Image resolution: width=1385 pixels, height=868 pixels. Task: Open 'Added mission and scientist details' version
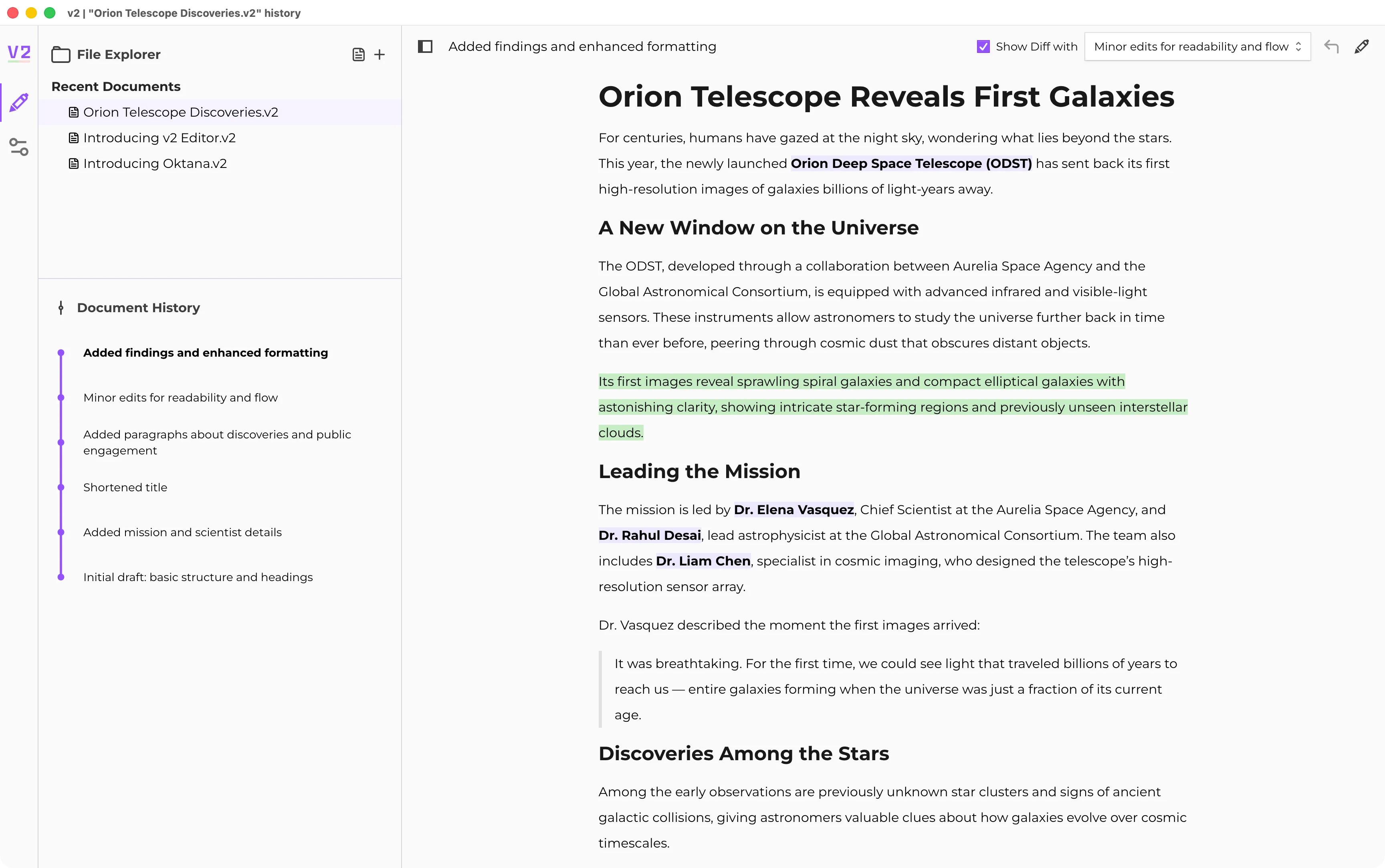pos(182,532)
